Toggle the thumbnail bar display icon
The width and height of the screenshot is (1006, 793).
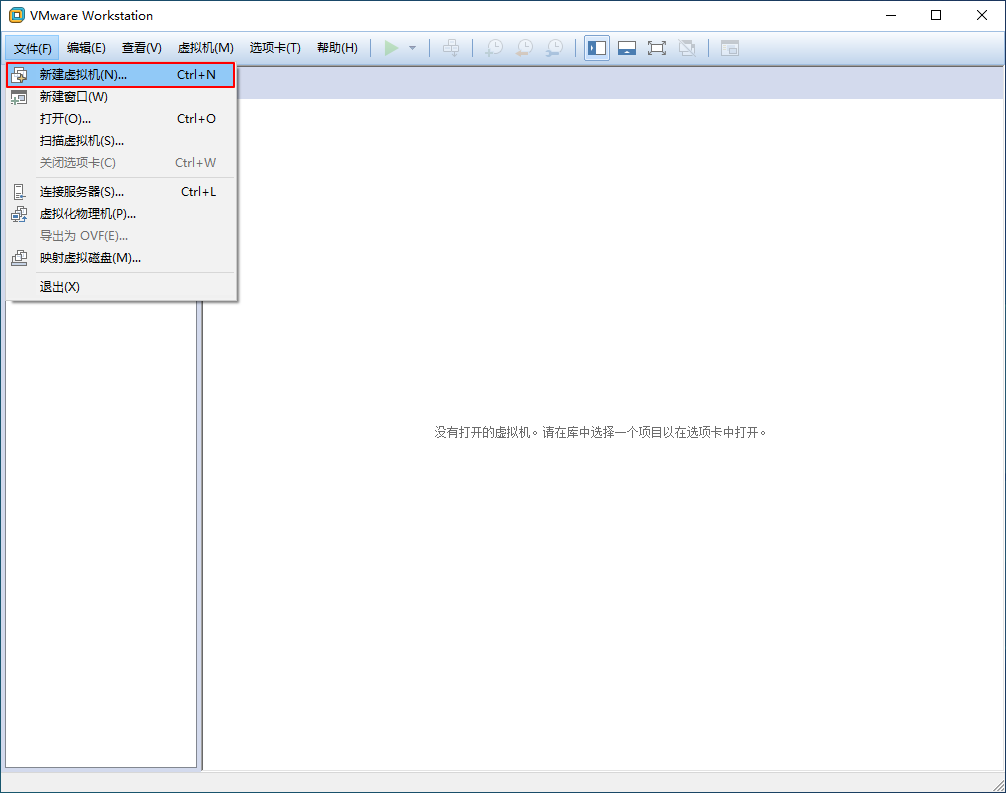627,47
